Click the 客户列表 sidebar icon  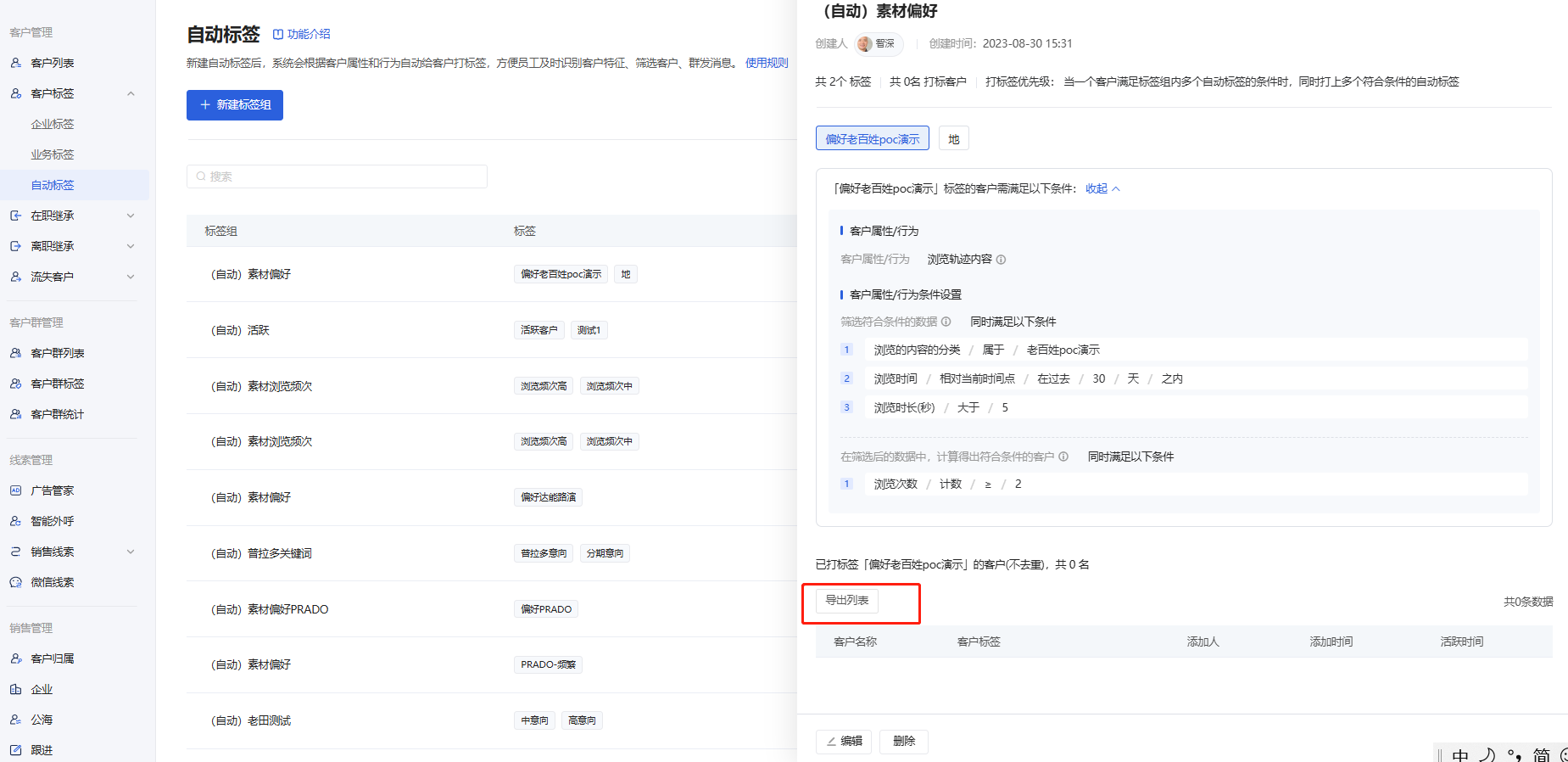point(16,63)
